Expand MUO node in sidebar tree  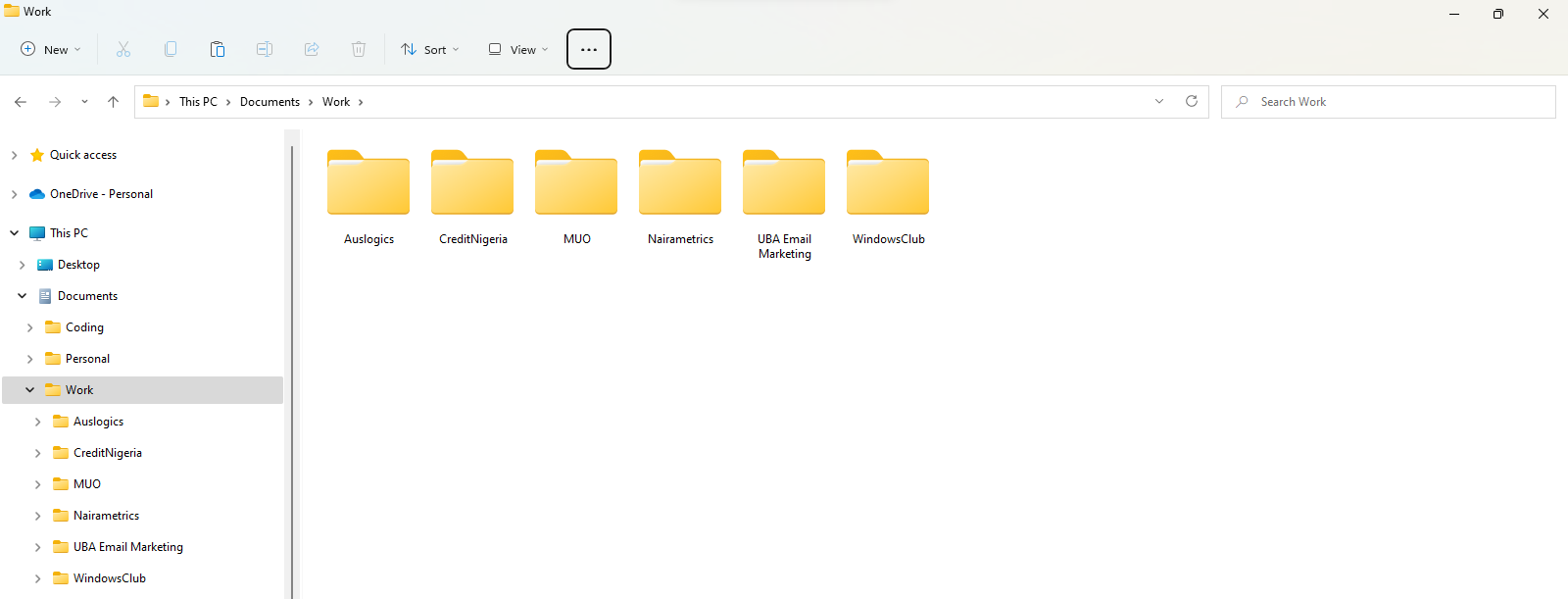click(x=37, y=484)
